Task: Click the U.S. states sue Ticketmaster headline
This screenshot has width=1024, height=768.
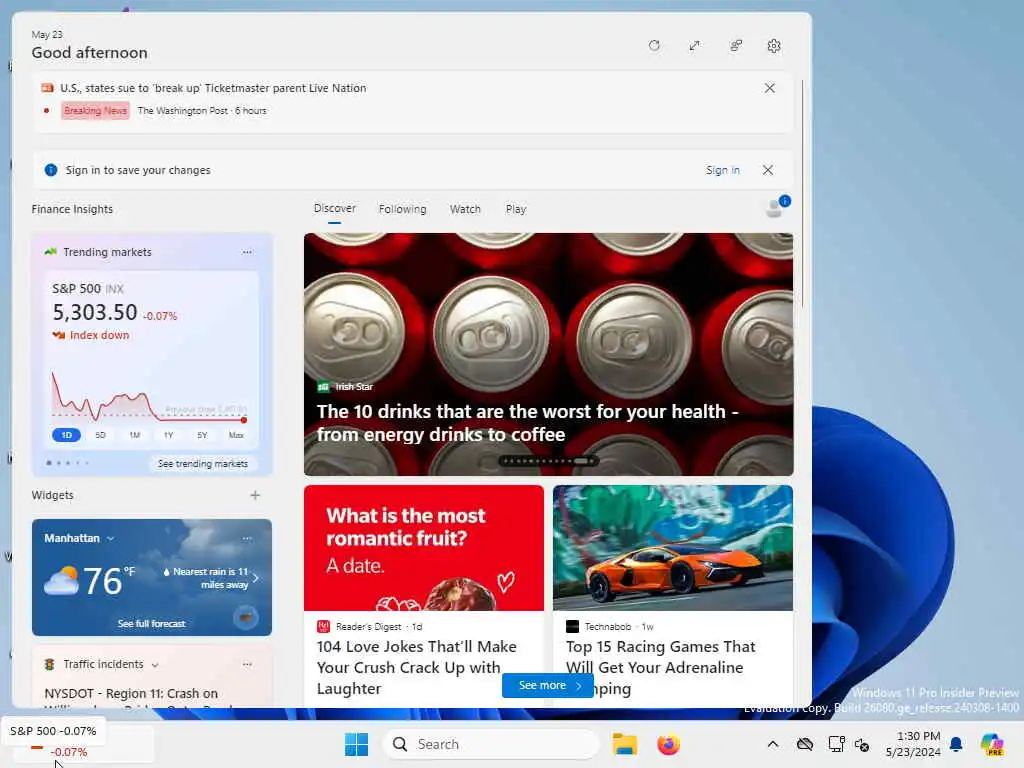Action: click(213, 88)
